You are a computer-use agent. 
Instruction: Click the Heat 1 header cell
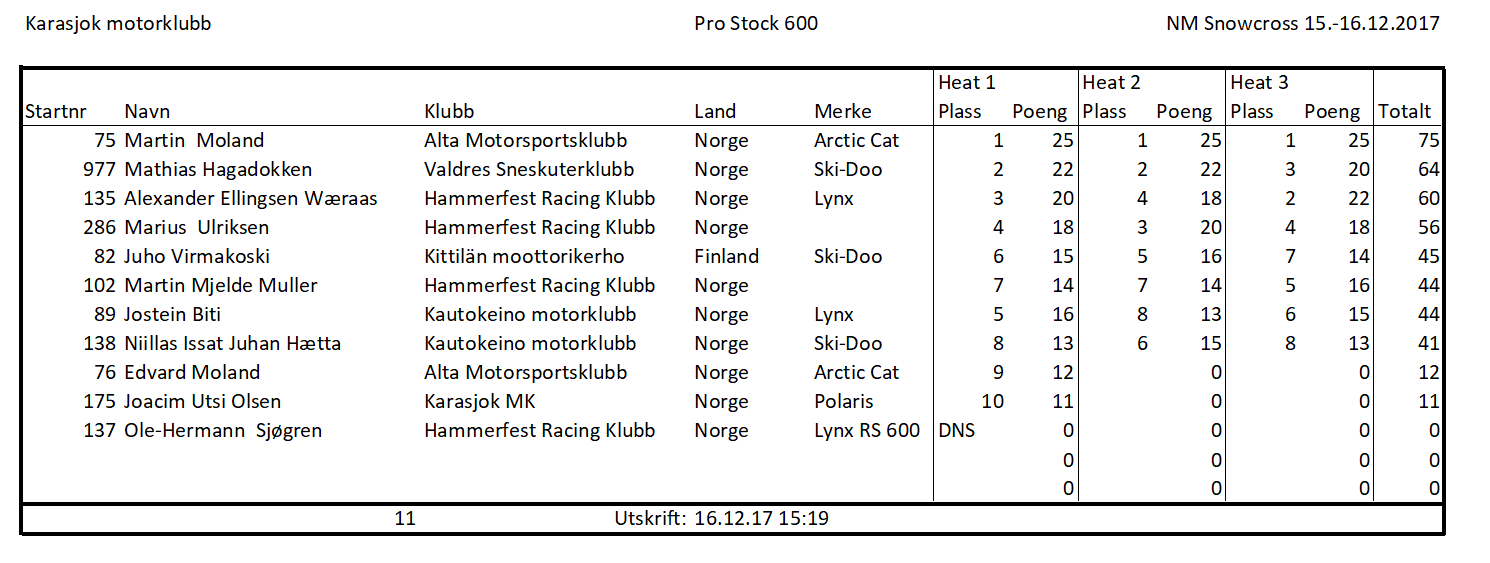[967, 83]
